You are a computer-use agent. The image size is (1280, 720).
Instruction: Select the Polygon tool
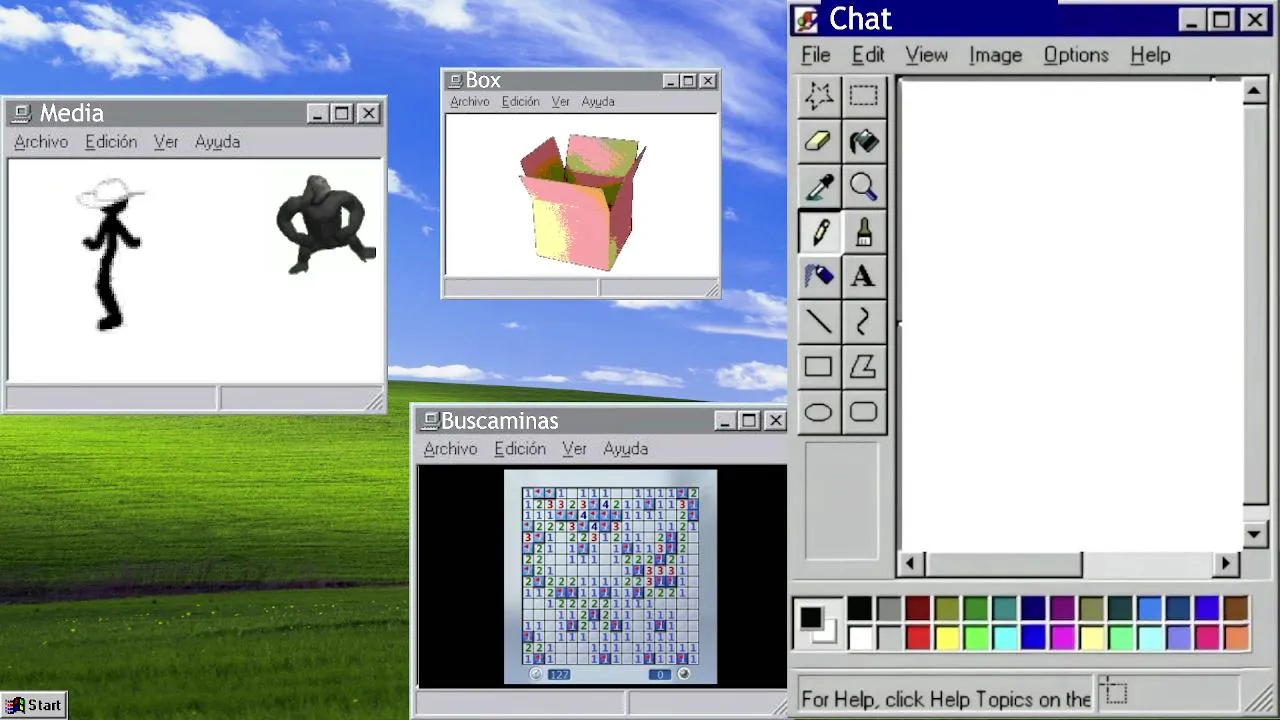click(863, 367)
